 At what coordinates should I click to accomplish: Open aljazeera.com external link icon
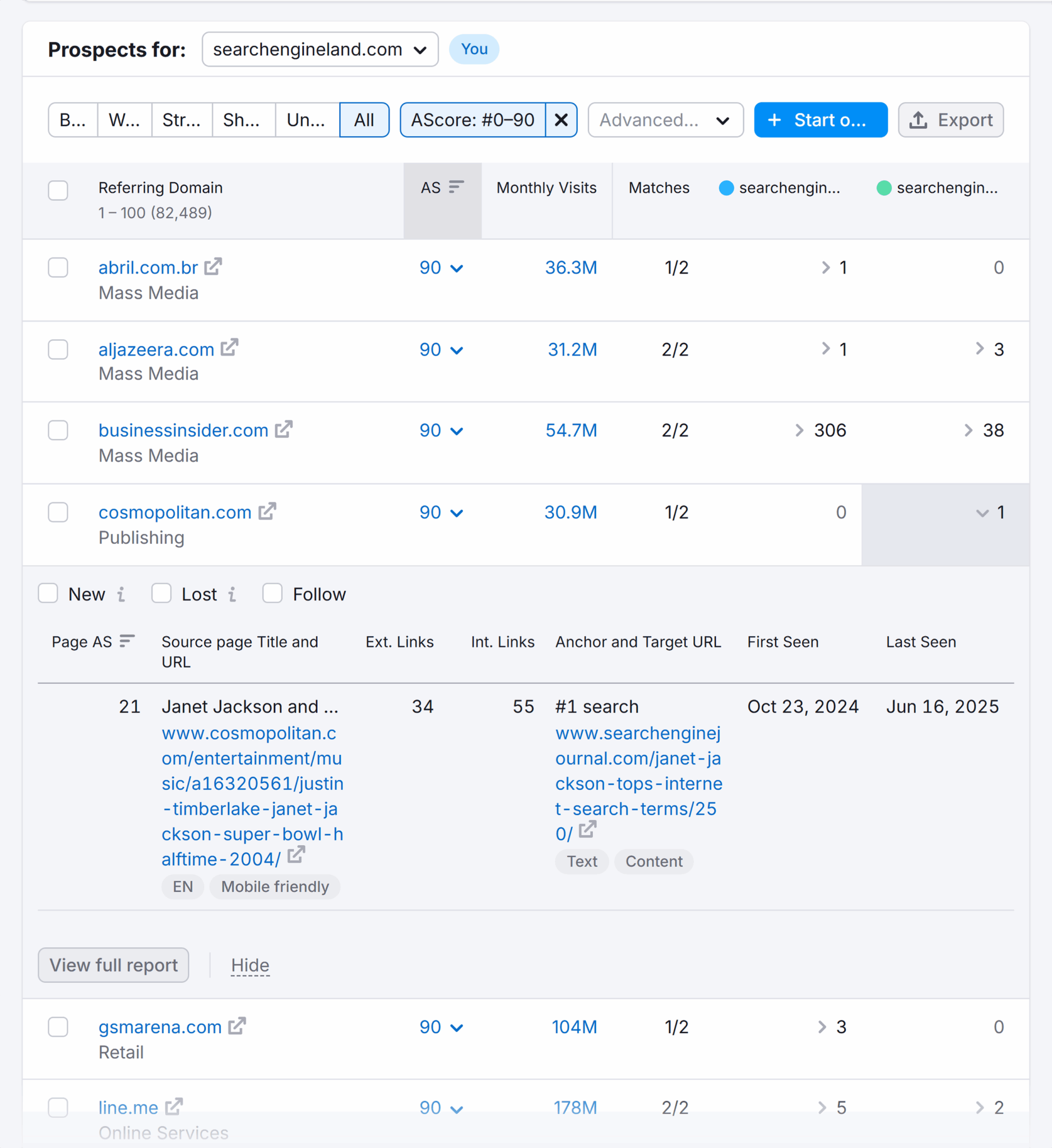coord(229,348)
